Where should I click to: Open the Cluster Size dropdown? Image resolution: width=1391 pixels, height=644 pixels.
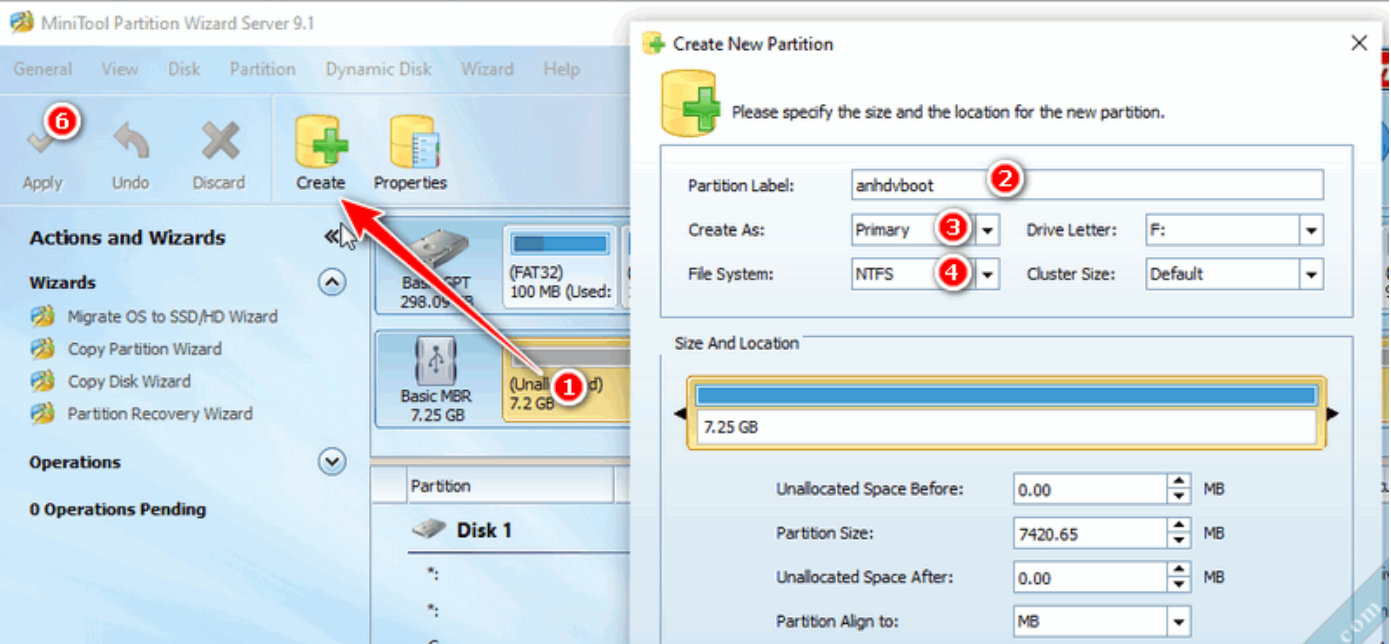(1312, 274)
